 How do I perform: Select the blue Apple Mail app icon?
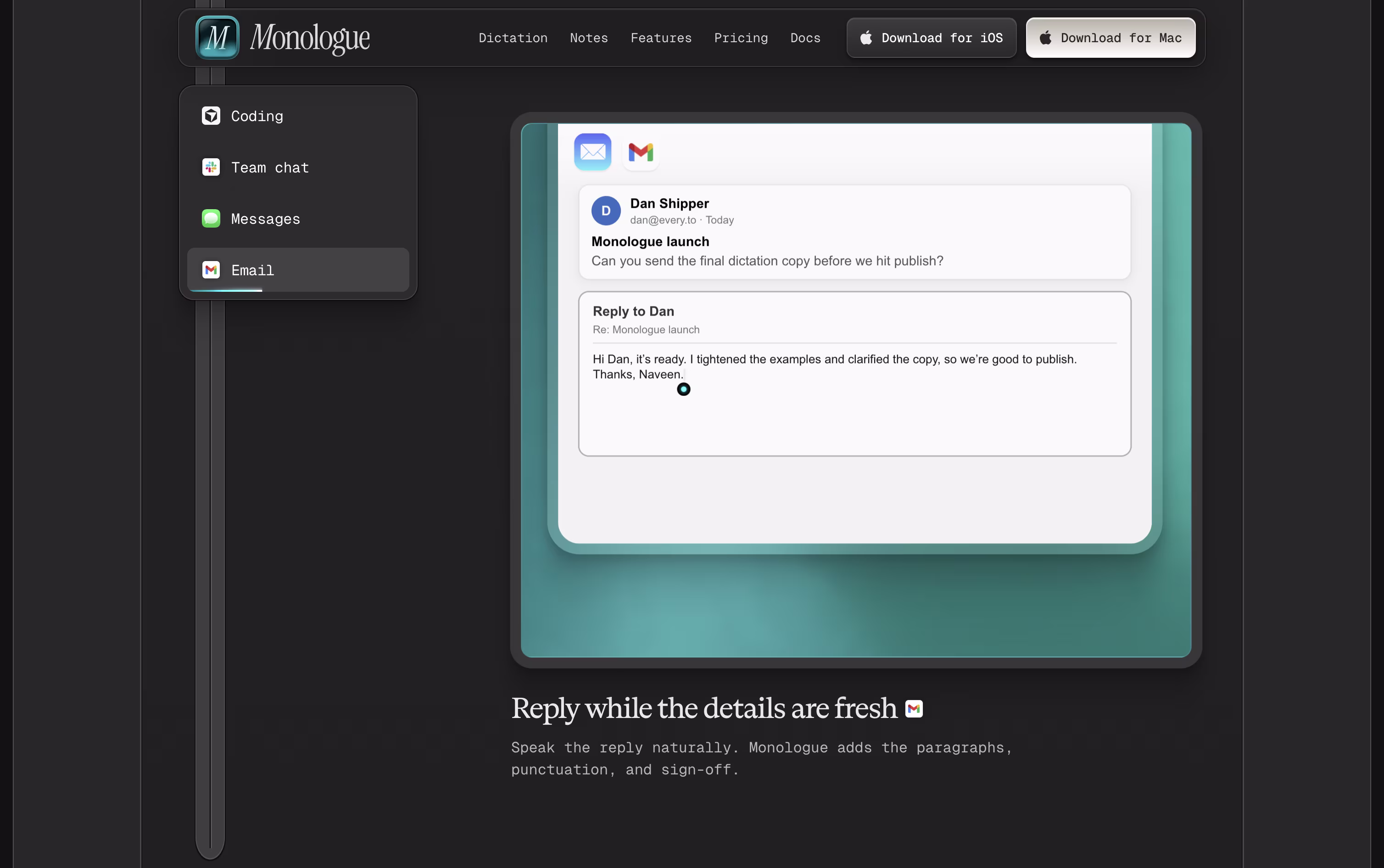(x=592, y=152)
